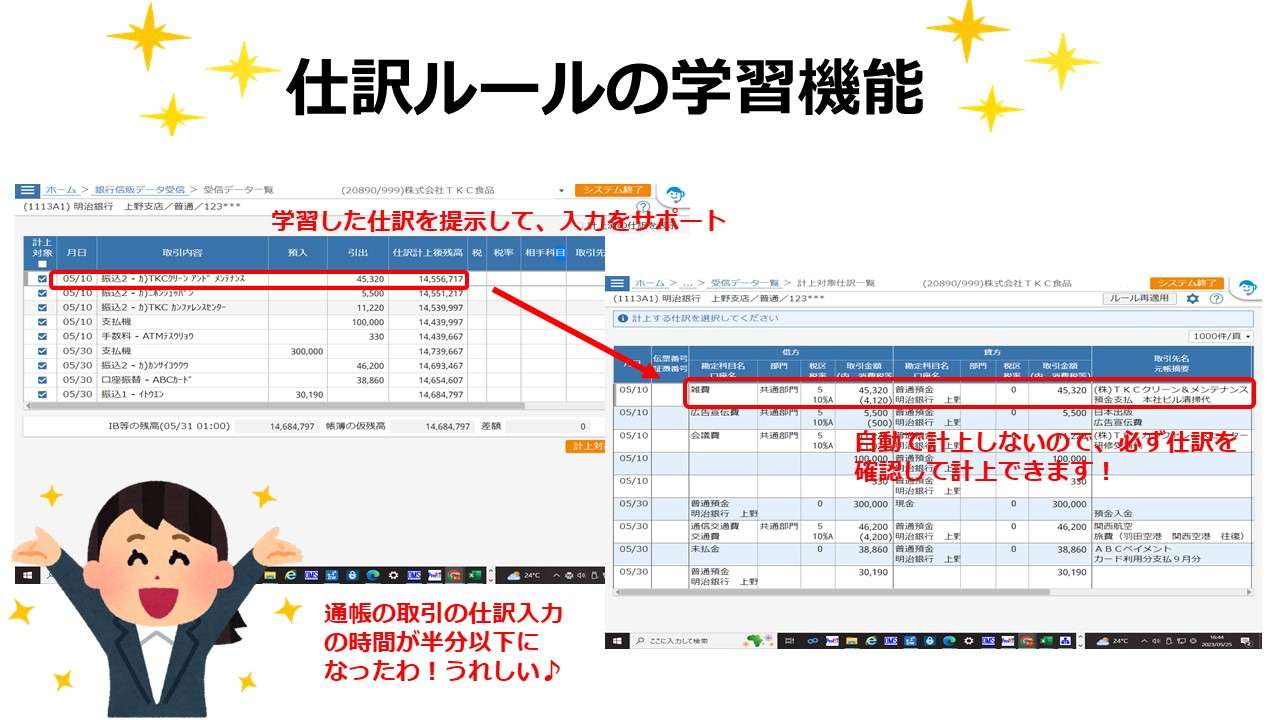Go to ホーム breadcrumb in left window
The height and width of the screenshot is (720, 1280).
(x=60, y=190)
